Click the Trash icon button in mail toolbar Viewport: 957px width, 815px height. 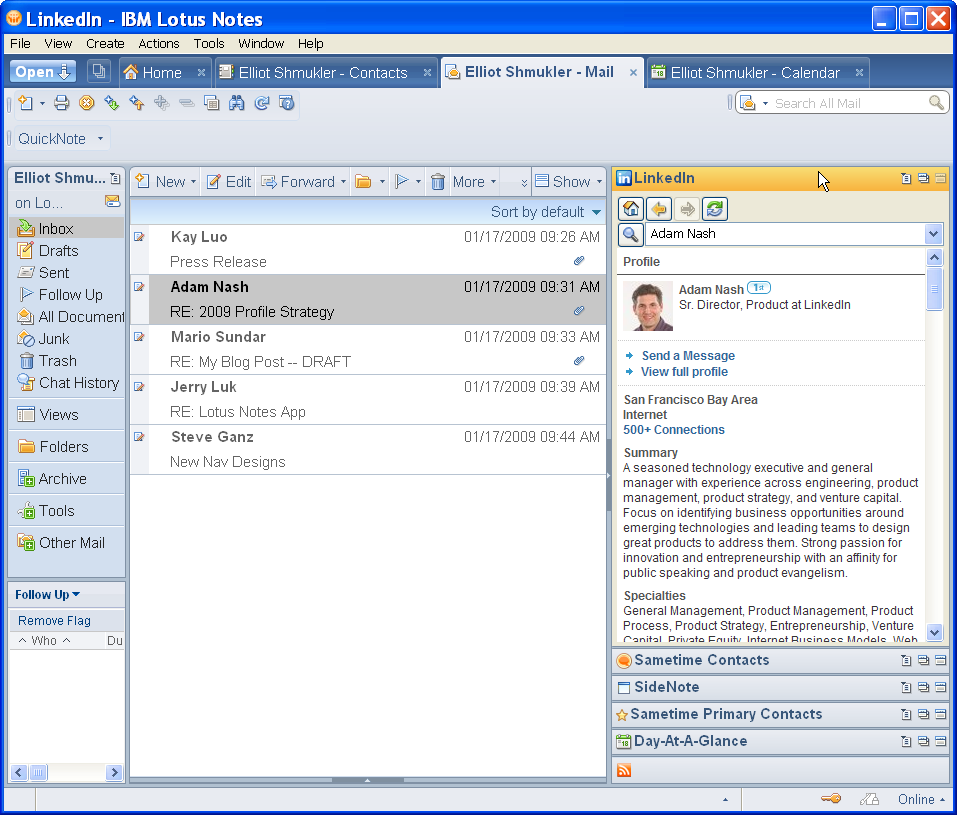click(x=438, y=182)
